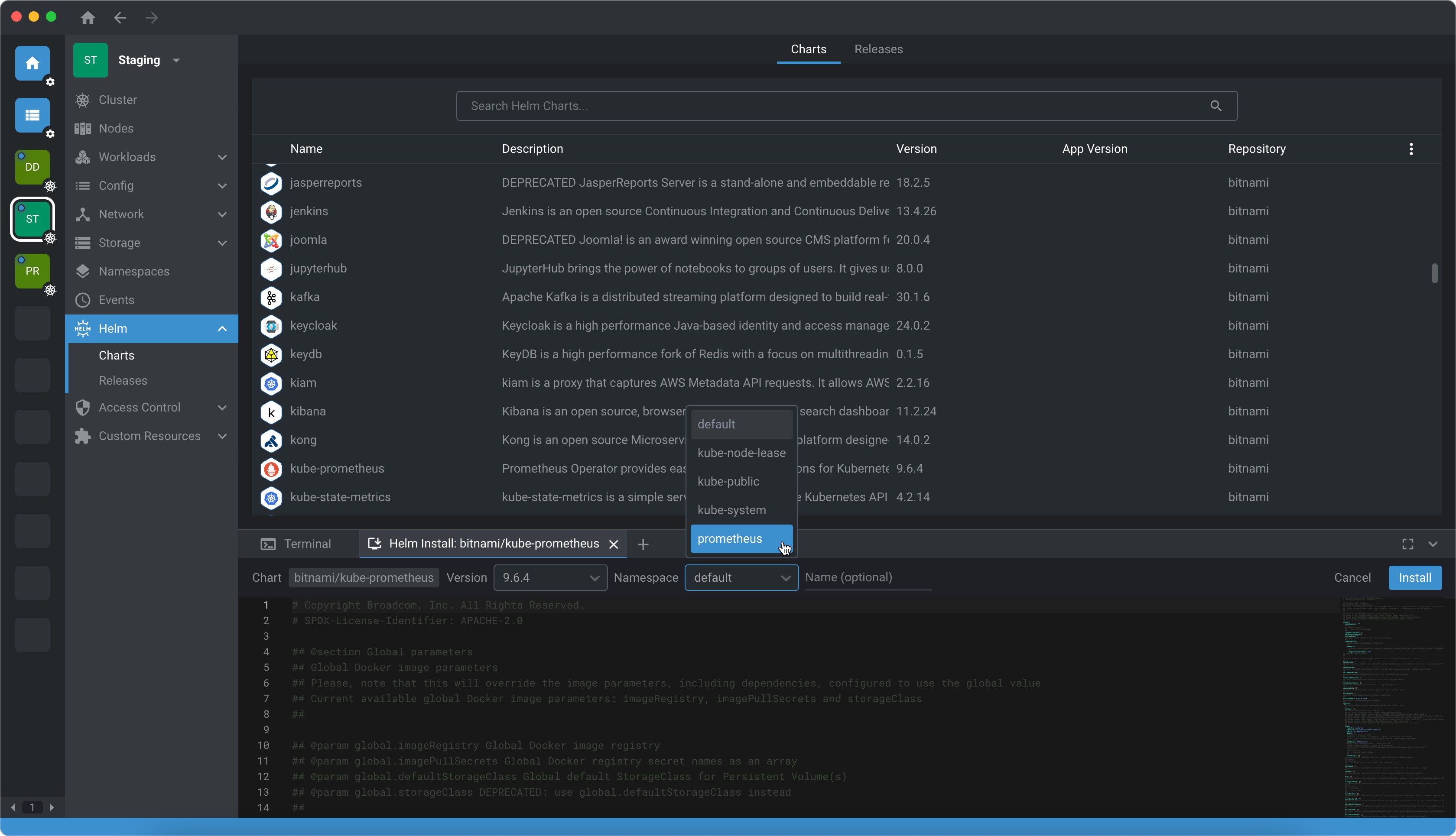
Task: Switch to the PR cluster icon
Action: tap(32, 270)
